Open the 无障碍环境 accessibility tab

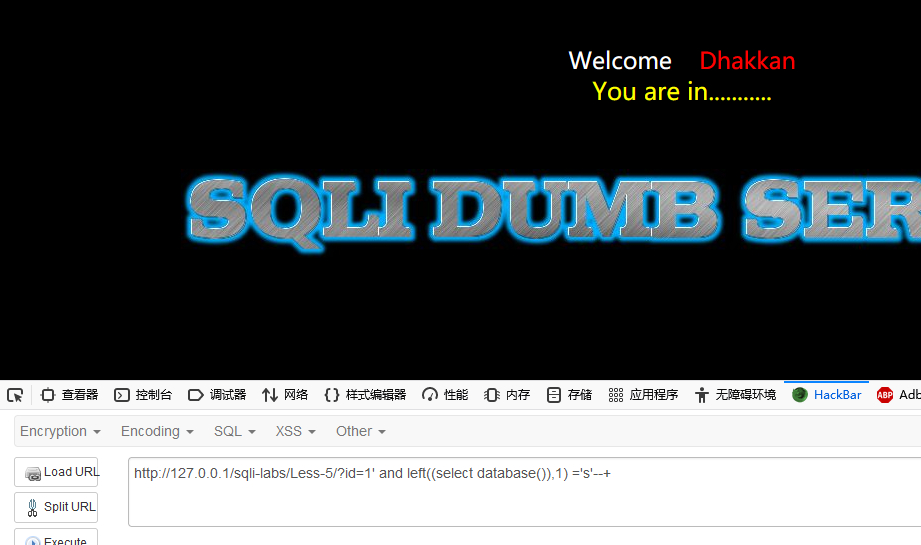735,395
